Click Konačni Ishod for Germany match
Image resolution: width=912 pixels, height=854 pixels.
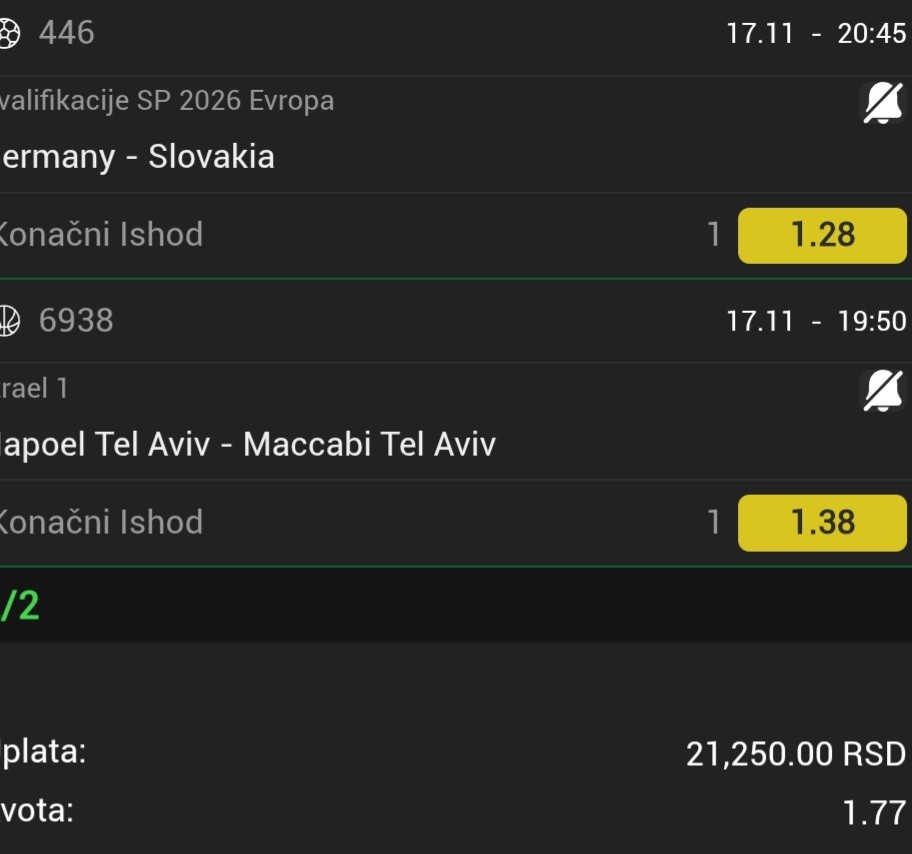pyautogui.click(x=100, y=235)
